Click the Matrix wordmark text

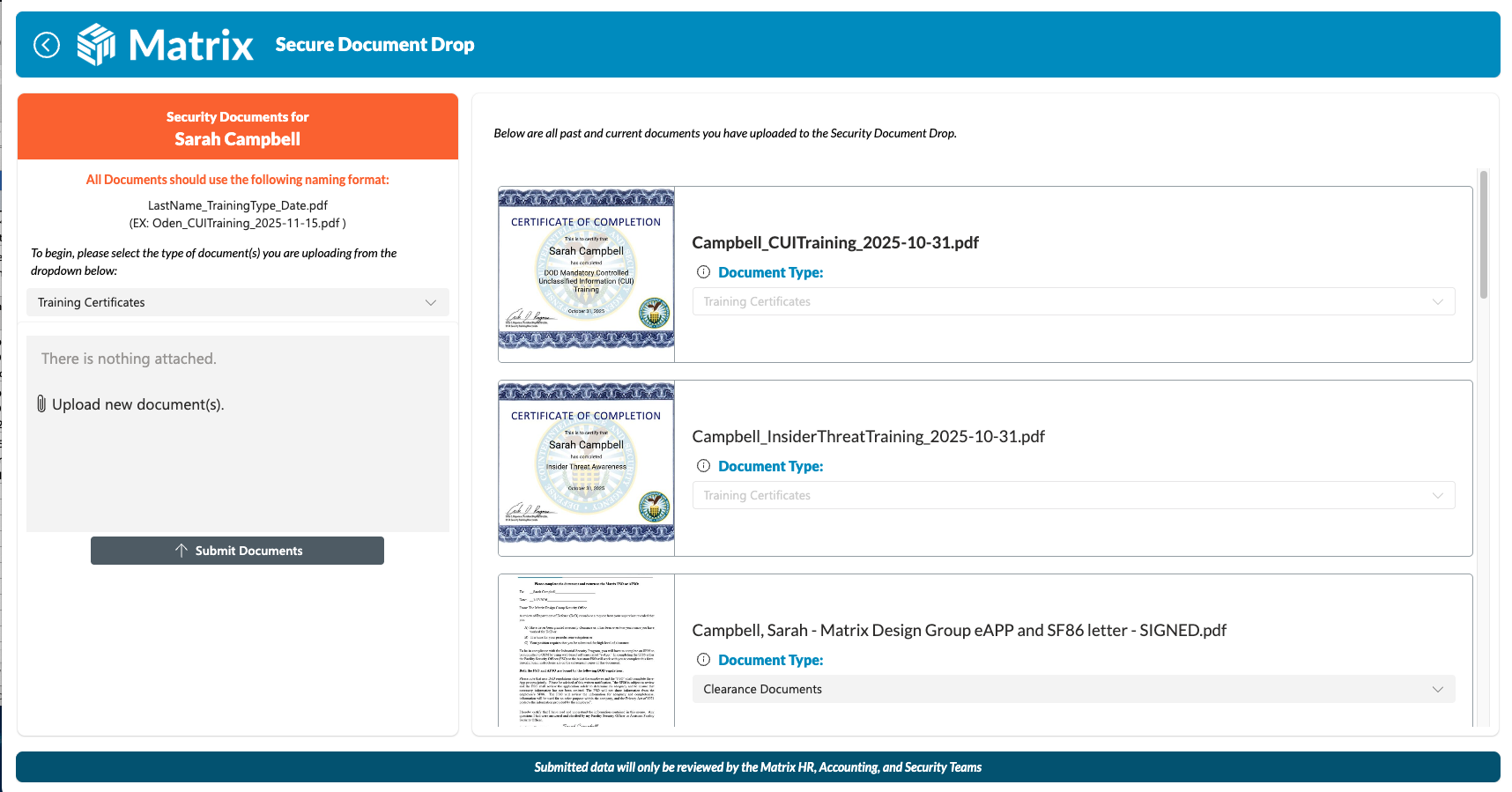click(x=191, y=45)
